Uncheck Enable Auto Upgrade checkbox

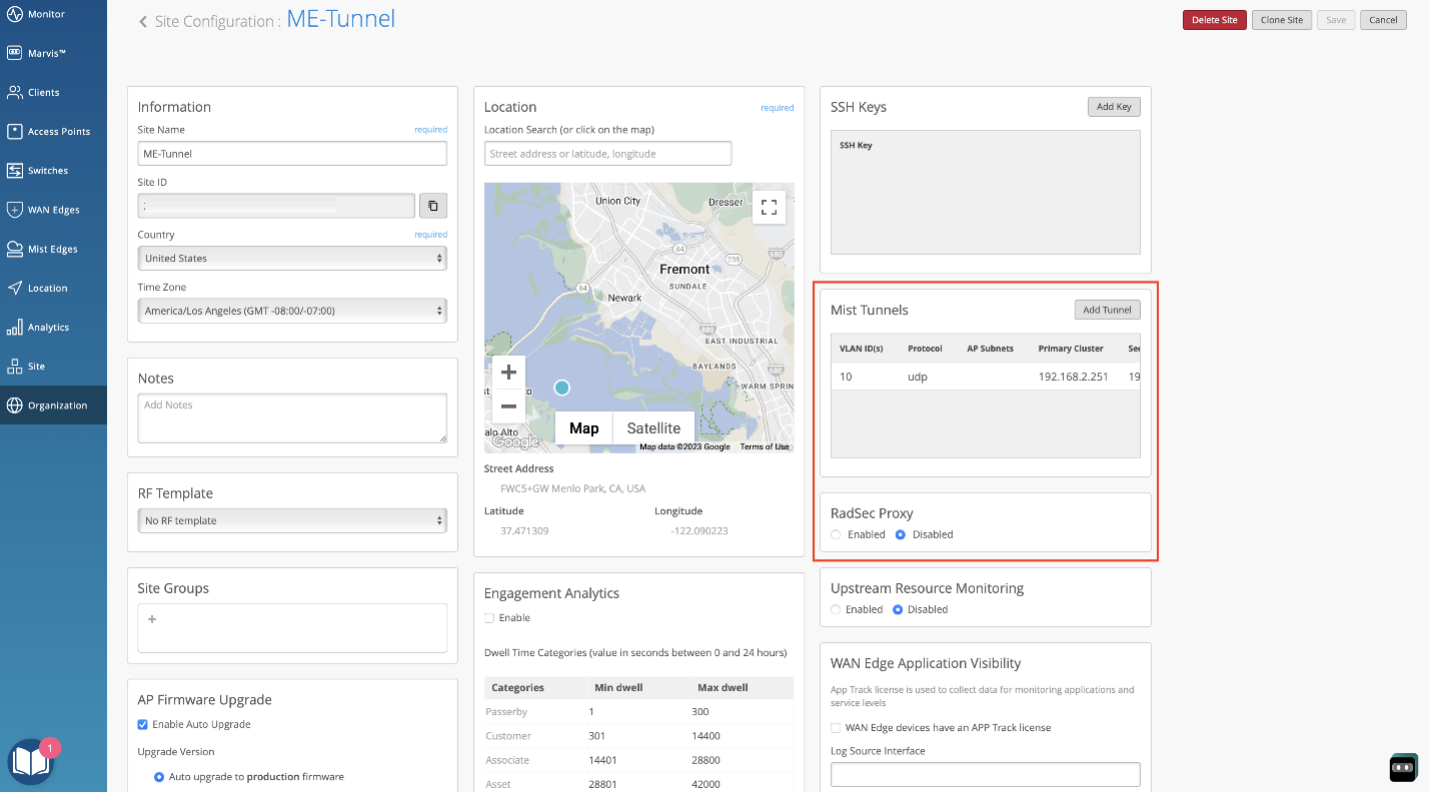pyautogui.click(x=143, y=724)
